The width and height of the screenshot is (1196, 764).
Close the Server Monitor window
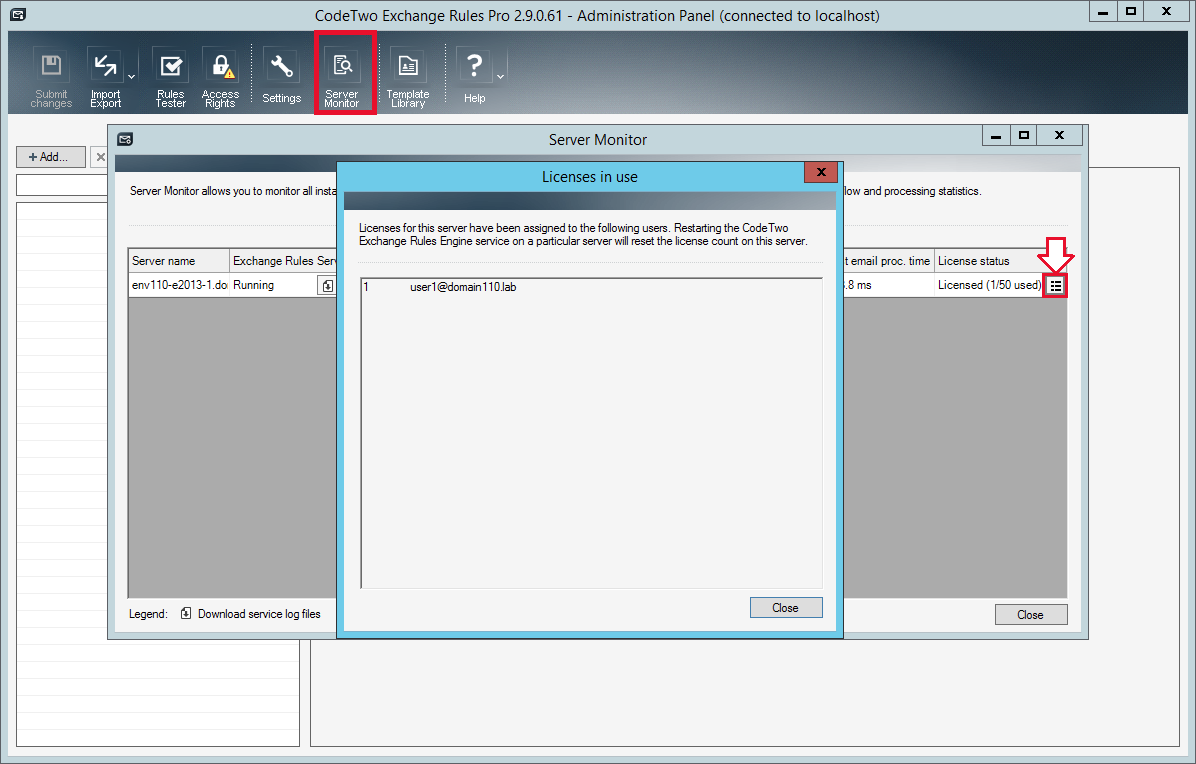1031,614
